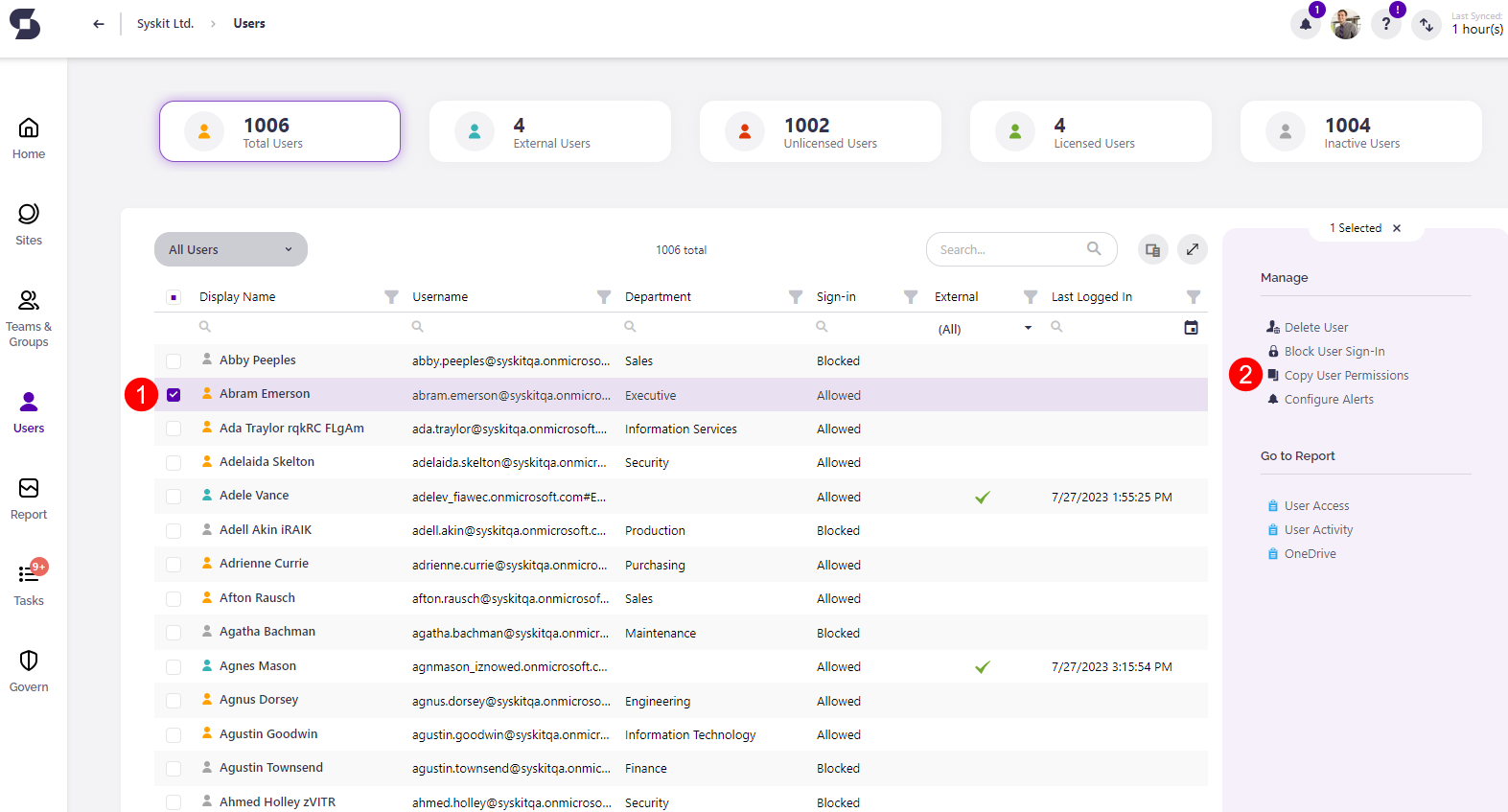Open the User Access report
Viewport: 1508px width, 812px height.
tap(1309, 505)
